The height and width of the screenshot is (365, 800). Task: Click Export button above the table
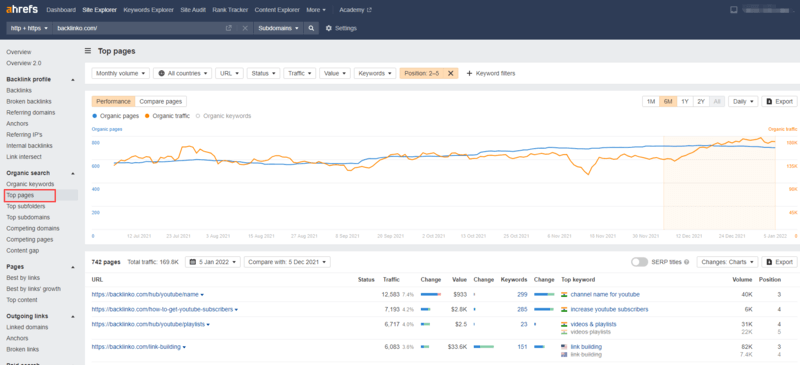point(779,262)
